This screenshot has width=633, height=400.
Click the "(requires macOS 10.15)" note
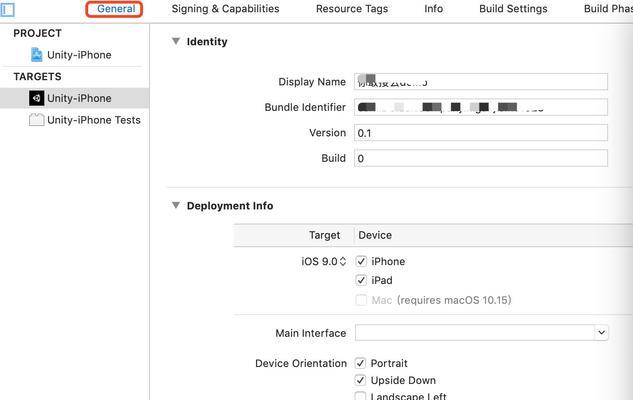pos(454,300)
